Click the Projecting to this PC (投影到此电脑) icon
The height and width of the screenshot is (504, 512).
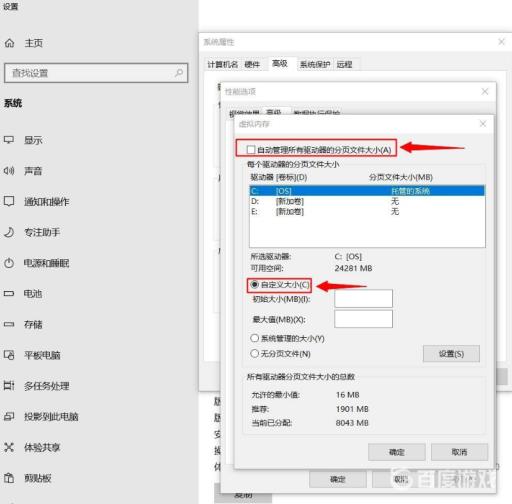pos(9,416)
